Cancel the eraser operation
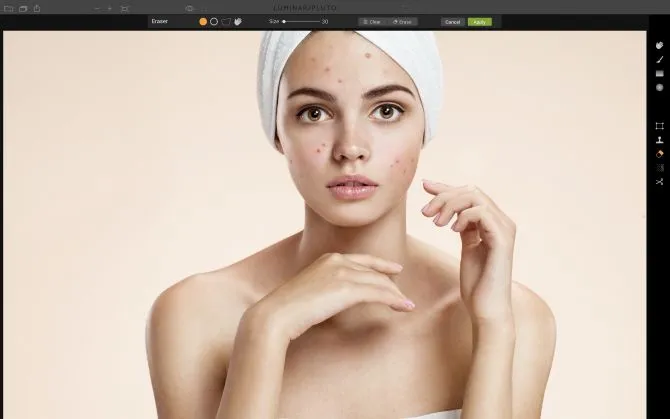Screen dimensions: 670x419 coord(452,21)
